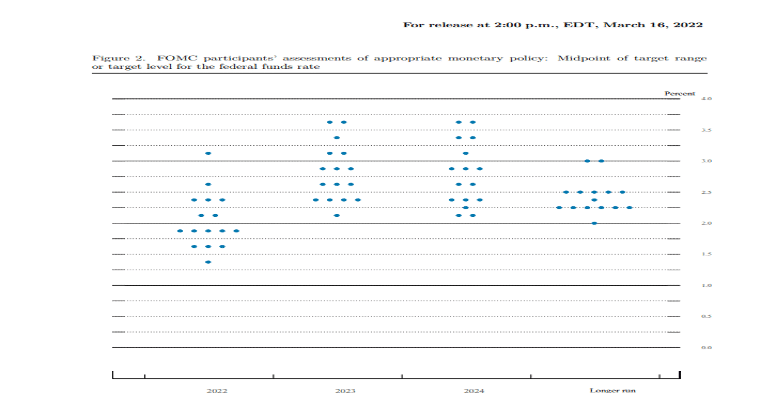Click the 3.0 y-axis tick label

pos(706,161)
